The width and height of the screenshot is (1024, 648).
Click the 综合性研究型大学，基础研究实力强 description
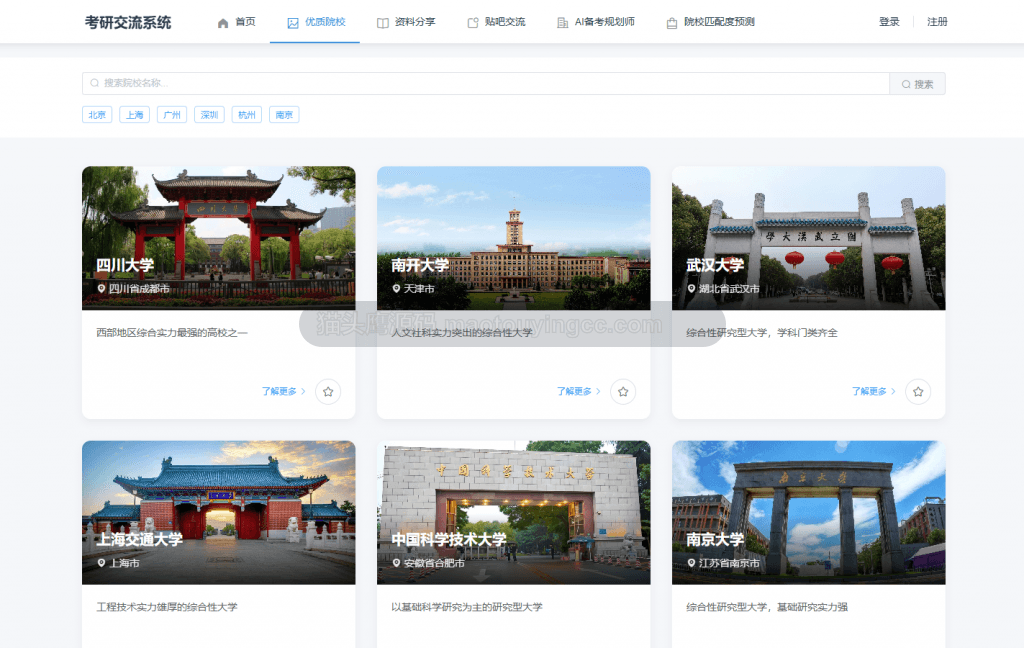767,607
